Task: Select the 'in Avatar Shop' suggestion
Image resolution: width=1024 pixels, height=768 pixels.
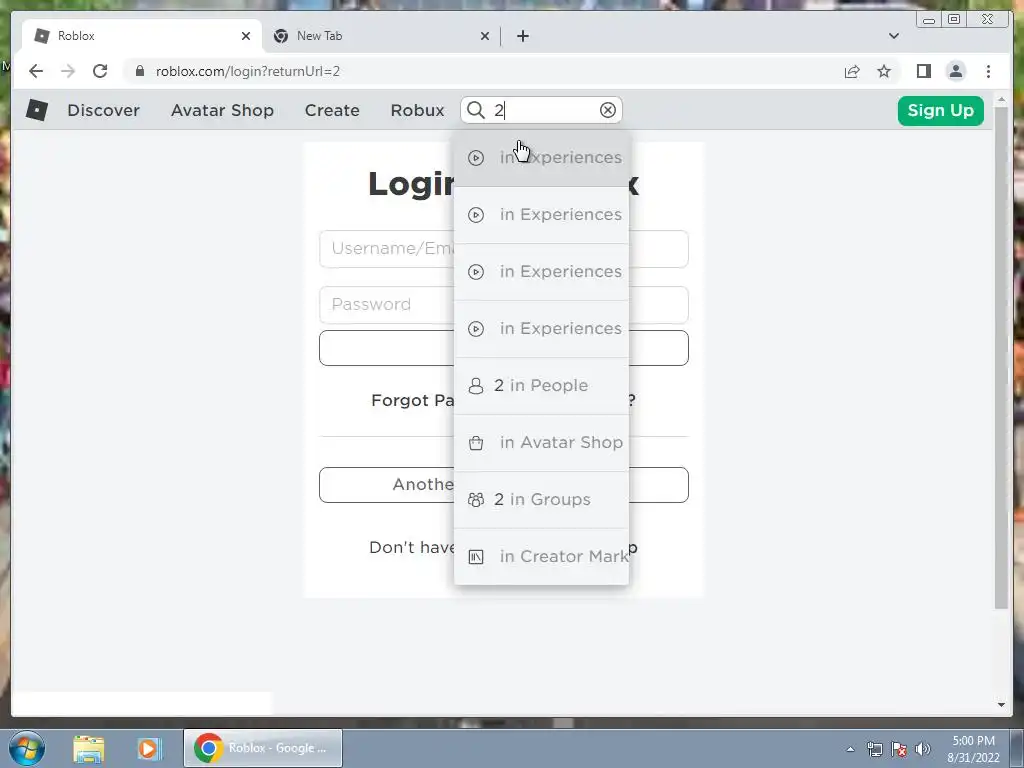Action: [541, 443]
